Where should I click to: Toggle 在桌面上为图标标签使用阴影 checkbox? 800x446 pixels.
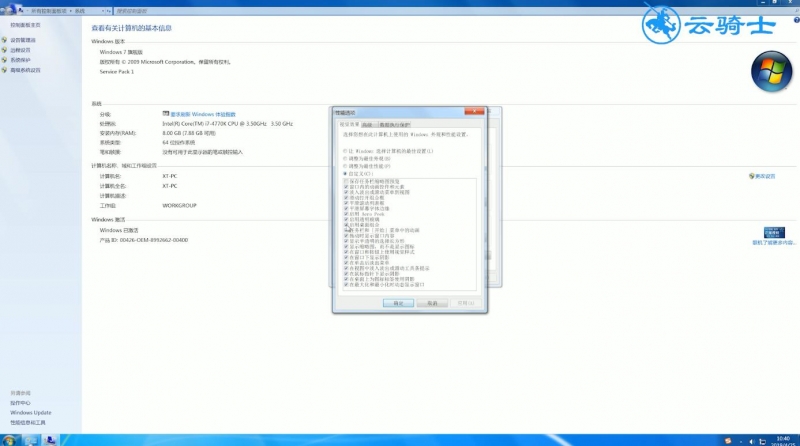click(346, 279)
